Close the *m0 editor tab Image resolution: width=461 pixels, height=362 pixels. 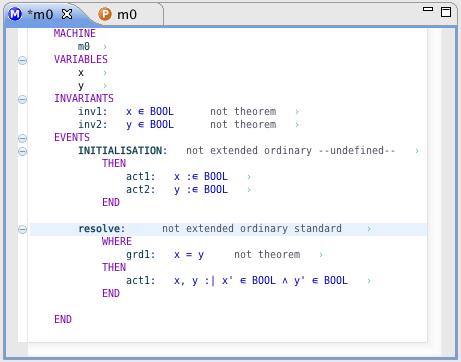pos(67,14)
